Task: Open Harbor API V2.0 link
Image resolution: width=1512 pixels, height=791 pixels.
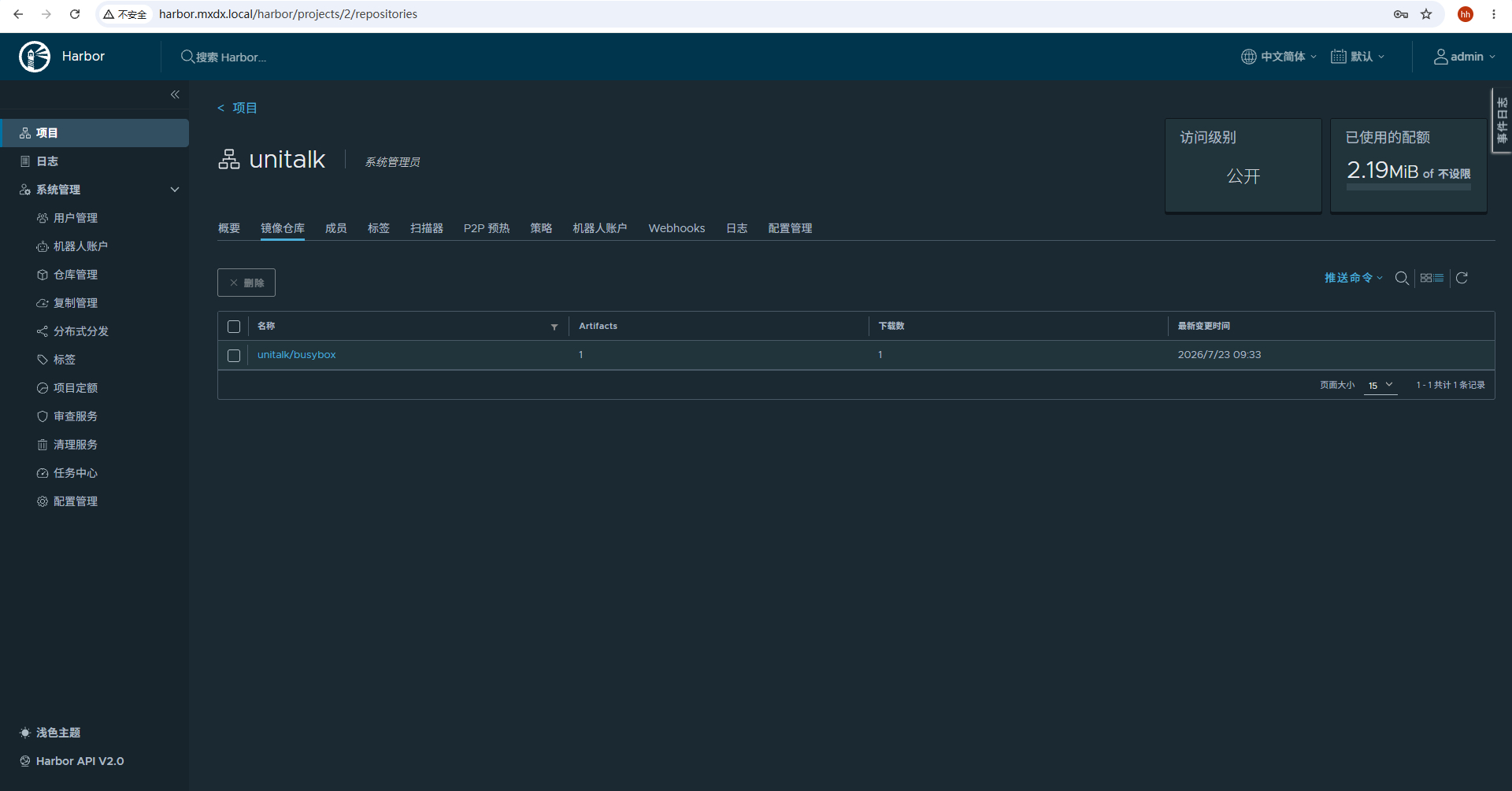Action: (x=72, y=761)
